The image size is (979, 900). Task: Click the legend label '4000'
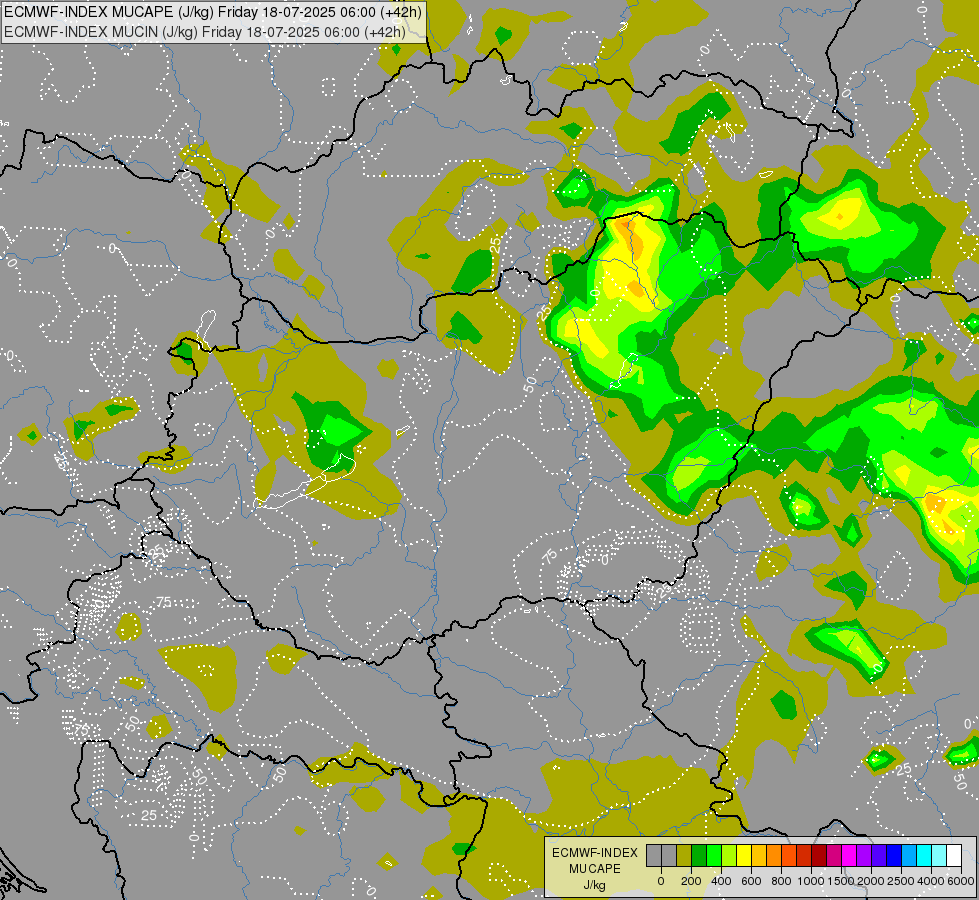tap(931, 881)
